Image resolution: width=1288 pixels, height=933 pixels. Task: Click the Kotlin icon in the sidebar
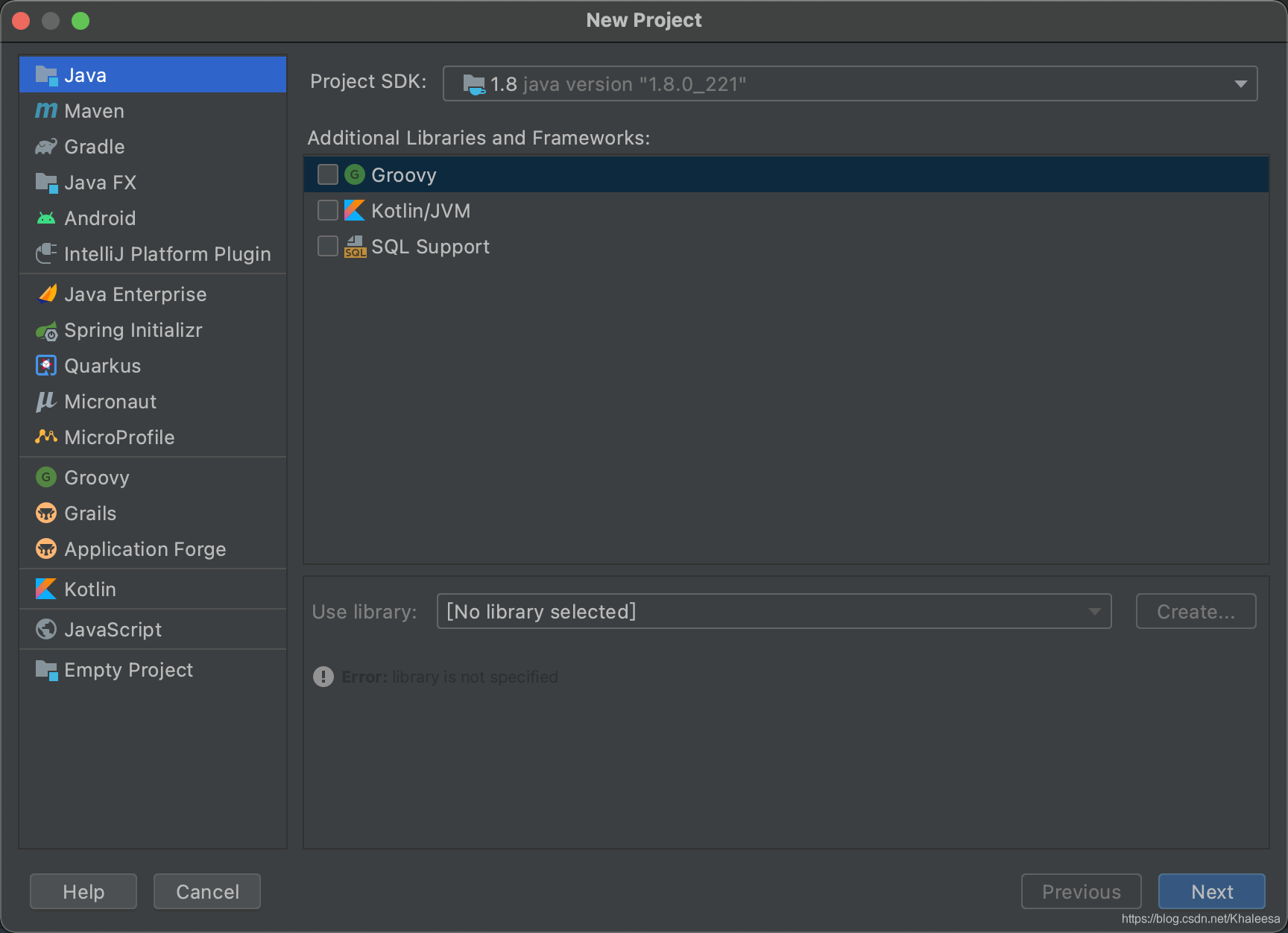(46, 589)
